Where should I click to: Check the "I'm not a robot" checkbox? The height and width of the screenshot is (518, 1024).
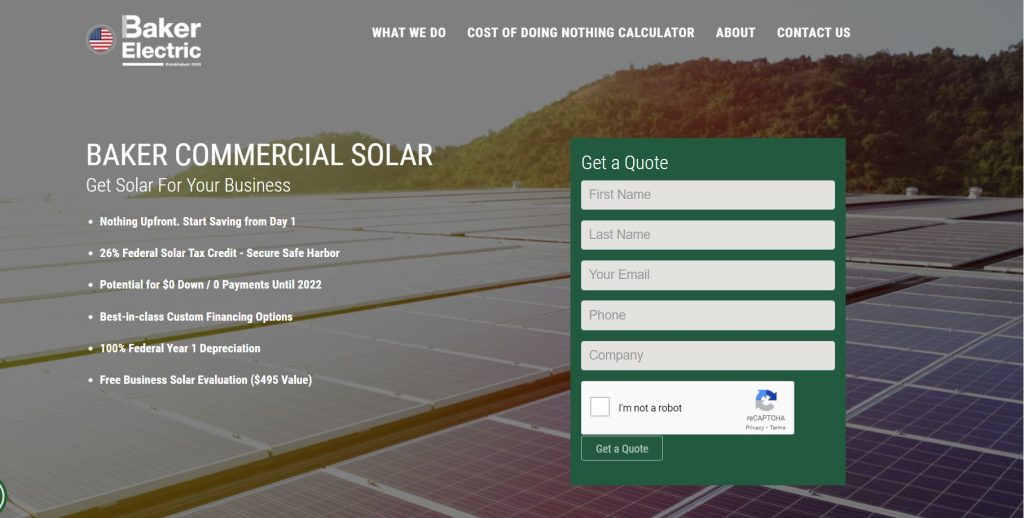[x=600, y=407]
